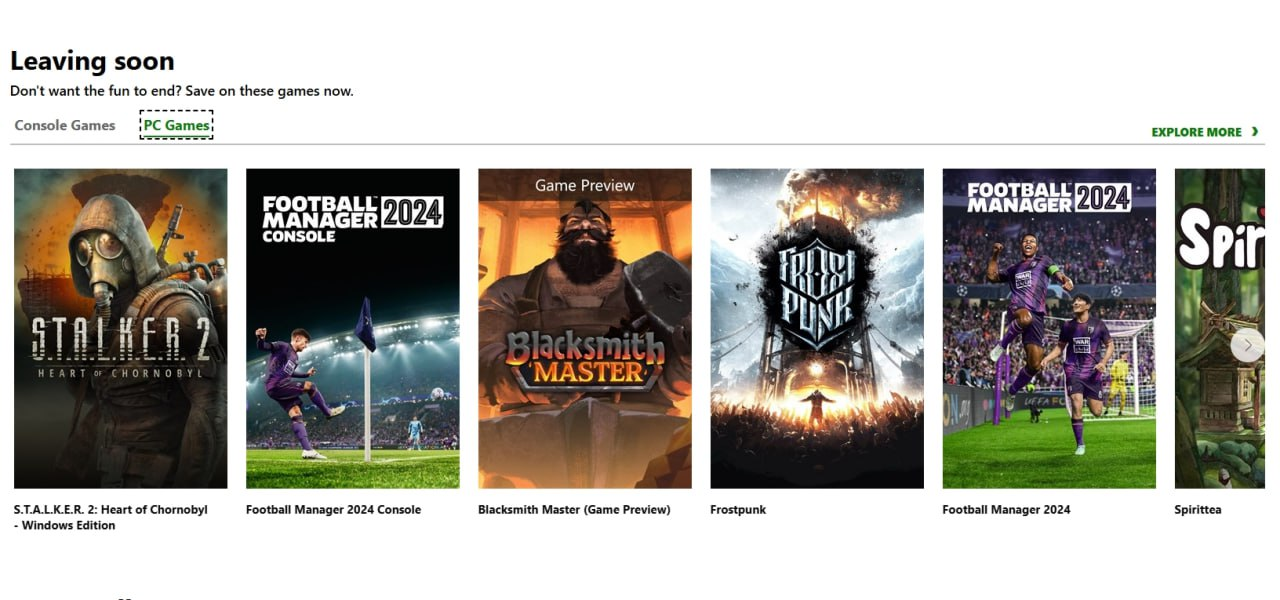This screenshot has height=600, width=1280.
Task: Open the Blacksmith Master cover art
Action: coord(585,328)
